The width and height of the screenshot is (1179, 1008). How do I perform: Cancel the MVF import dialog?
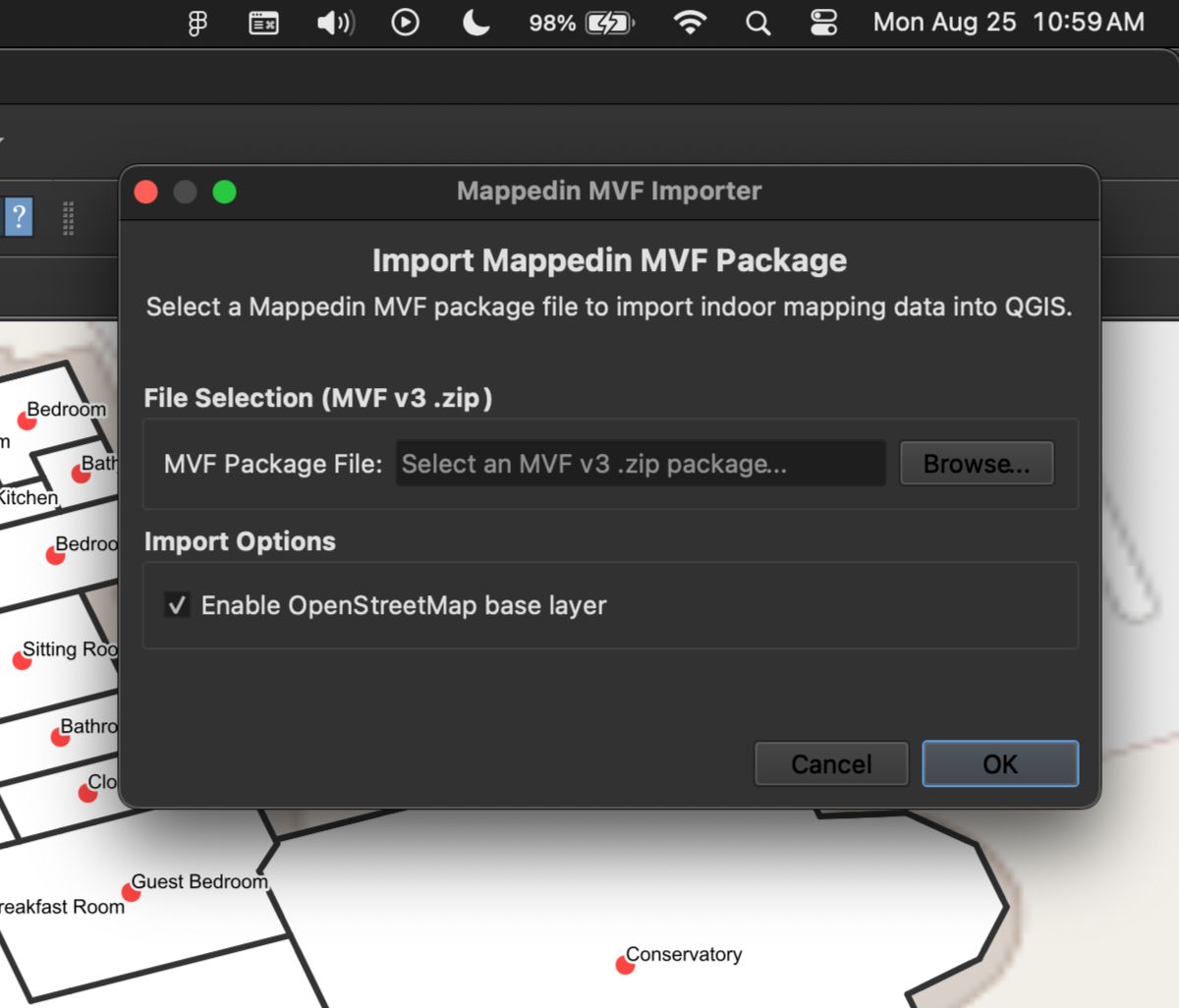tap(831, 763)
